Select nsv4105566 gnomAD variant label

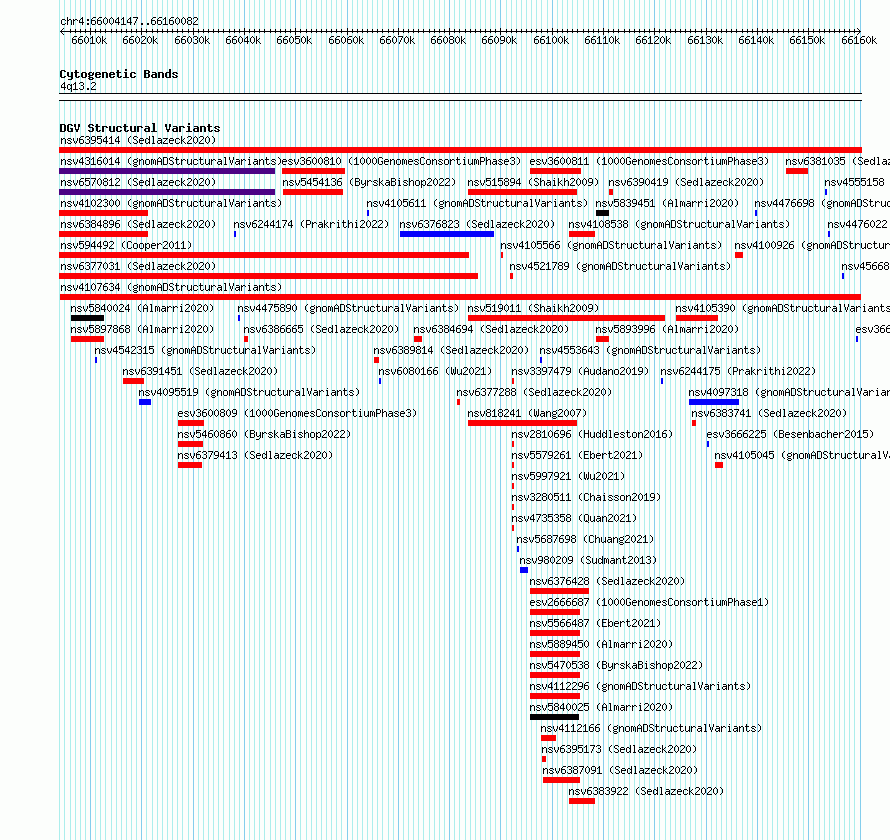[611, 245]
